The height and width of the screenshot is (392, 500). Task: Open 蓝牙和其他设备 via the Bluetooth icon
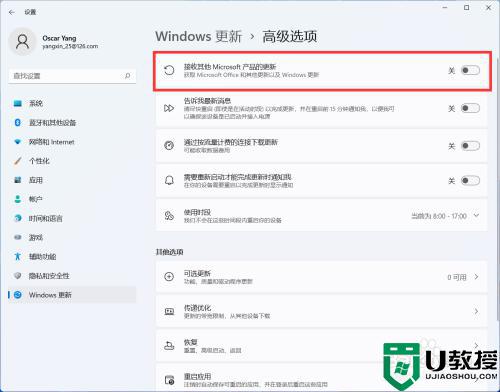18,122
